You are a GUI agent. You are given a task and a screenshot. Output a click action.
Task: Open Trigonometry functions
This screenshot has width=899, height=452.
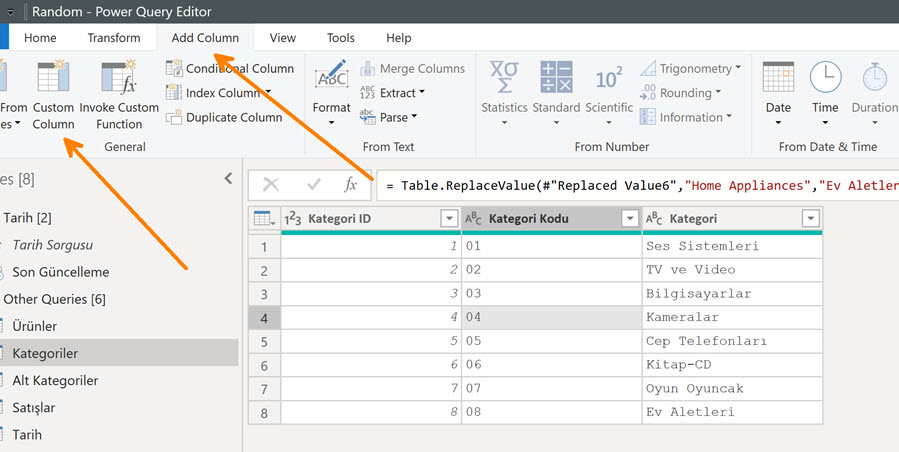click(691, 69)
